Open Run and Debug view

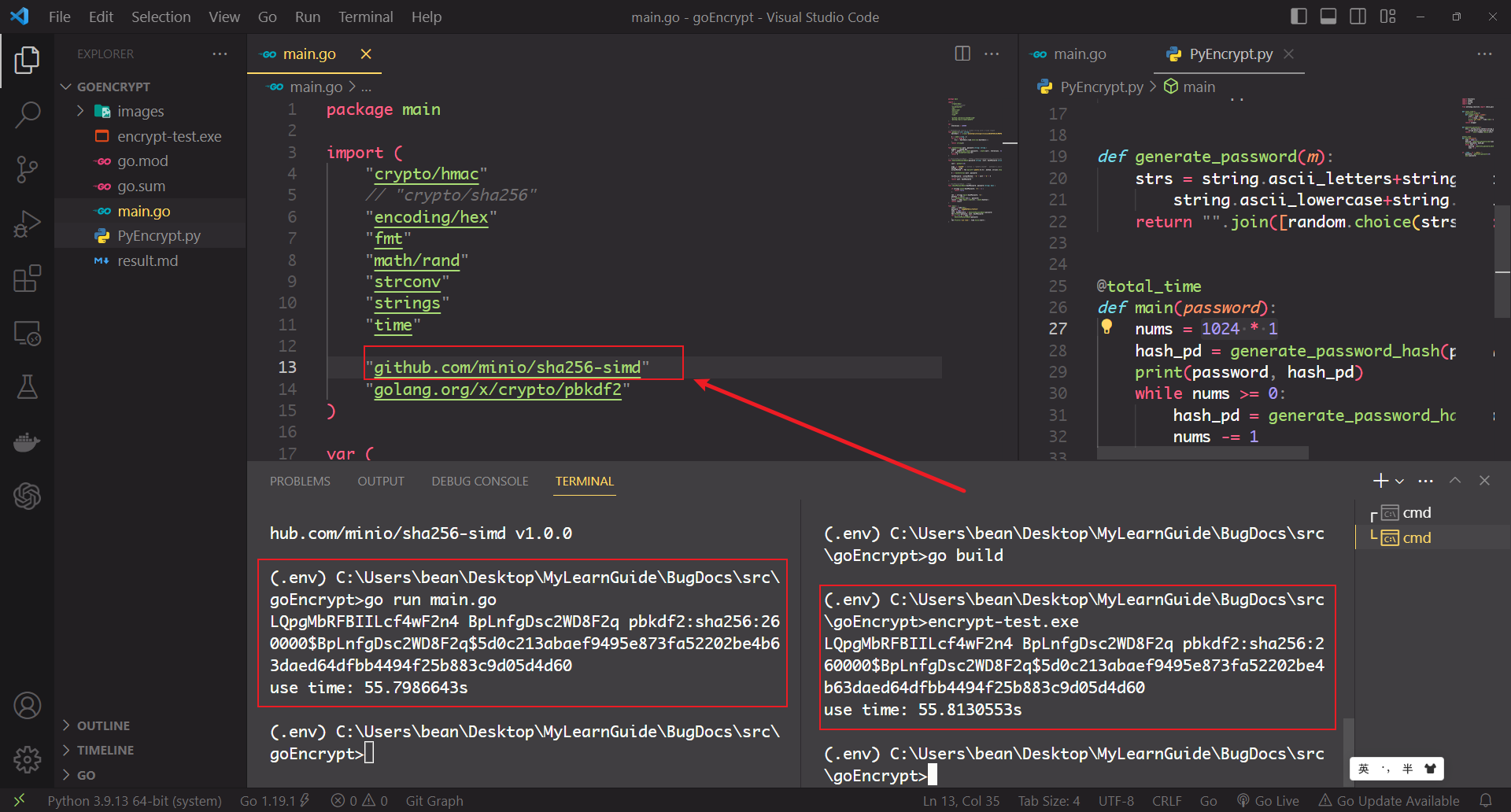tap(27, 224)
